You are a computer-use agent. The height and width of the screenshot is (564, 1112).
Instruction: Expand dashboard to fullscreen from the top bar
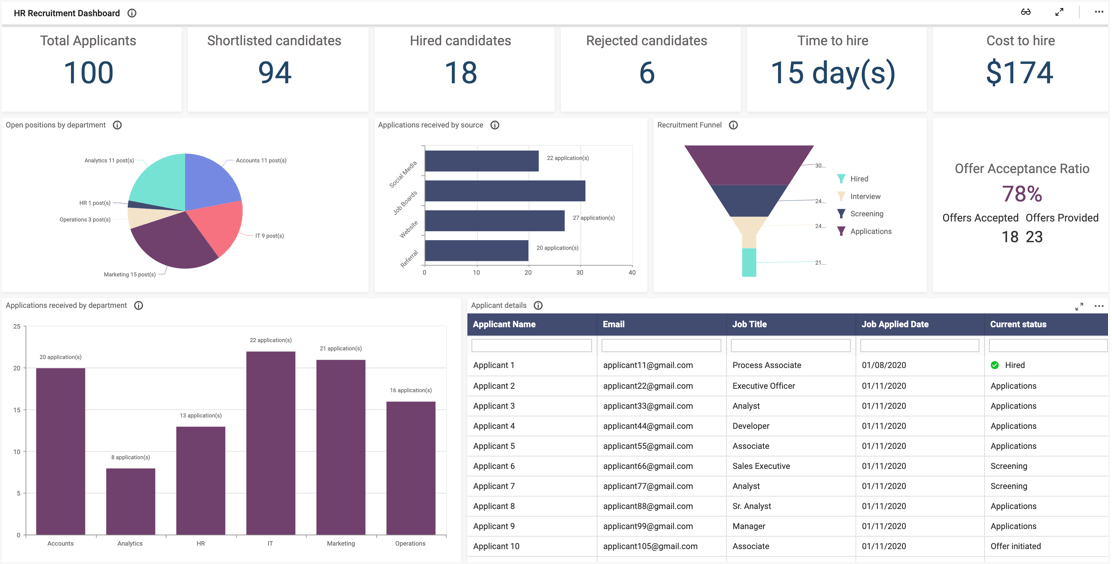click(1059, 12)
